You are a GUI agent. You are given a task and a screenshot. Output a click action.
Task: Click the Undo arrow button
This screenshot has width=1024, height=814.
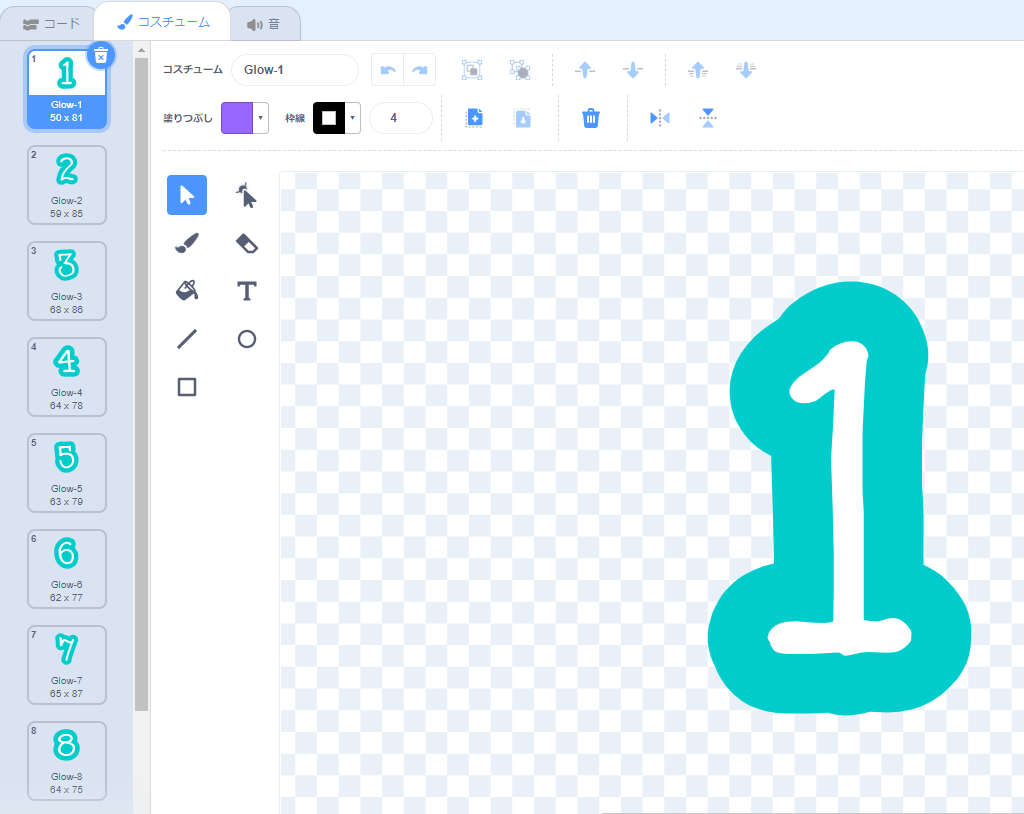pos(388,70)
